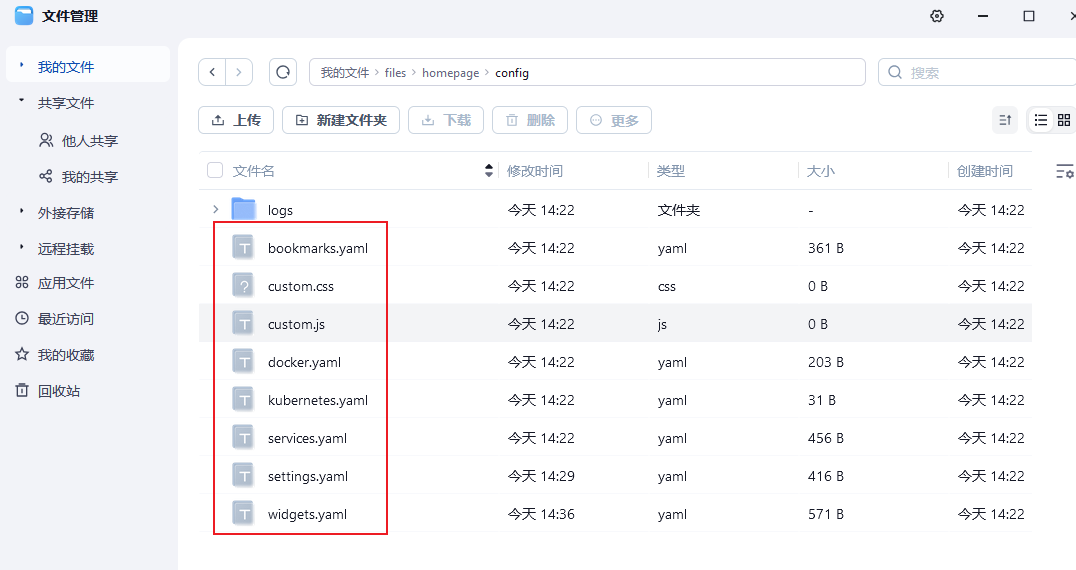The image size is (1076, 570).
Task: Click the 新建文件夹 button
Action: point(341,120)
